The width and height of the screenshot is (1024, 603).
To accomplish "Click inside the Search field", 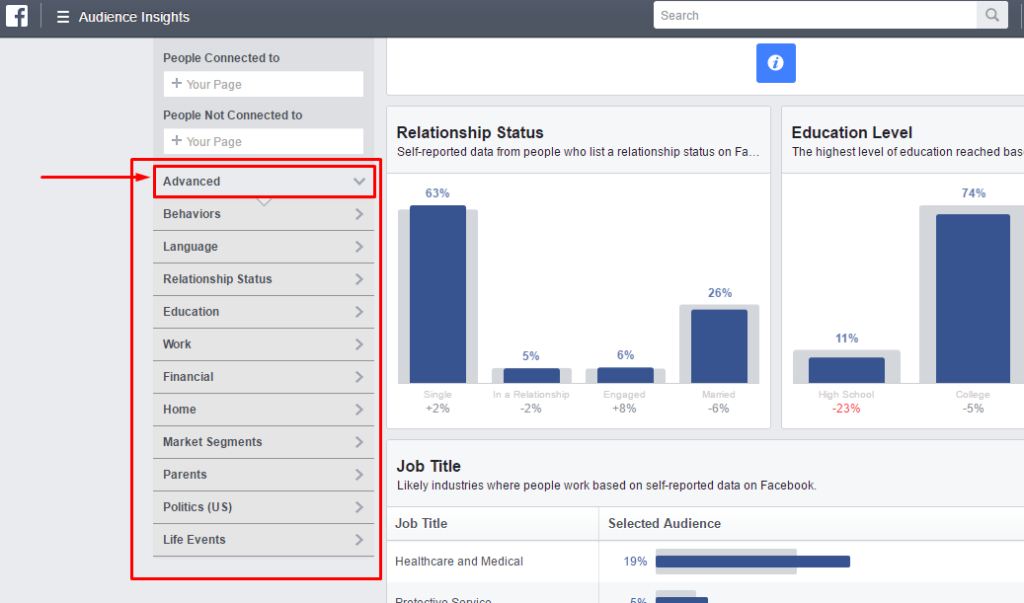I will pos(815,15).
